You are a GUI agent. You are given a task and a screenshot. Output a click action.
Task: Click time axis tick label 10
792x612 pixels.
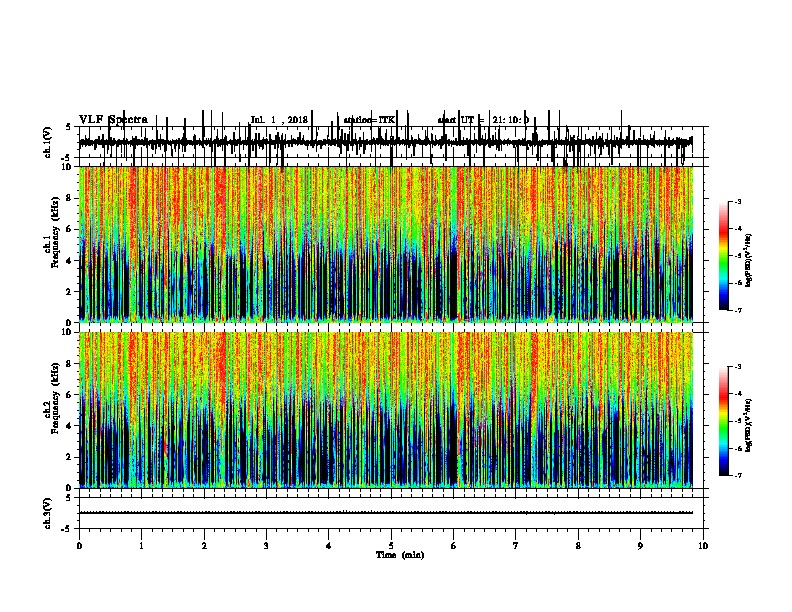703,546
